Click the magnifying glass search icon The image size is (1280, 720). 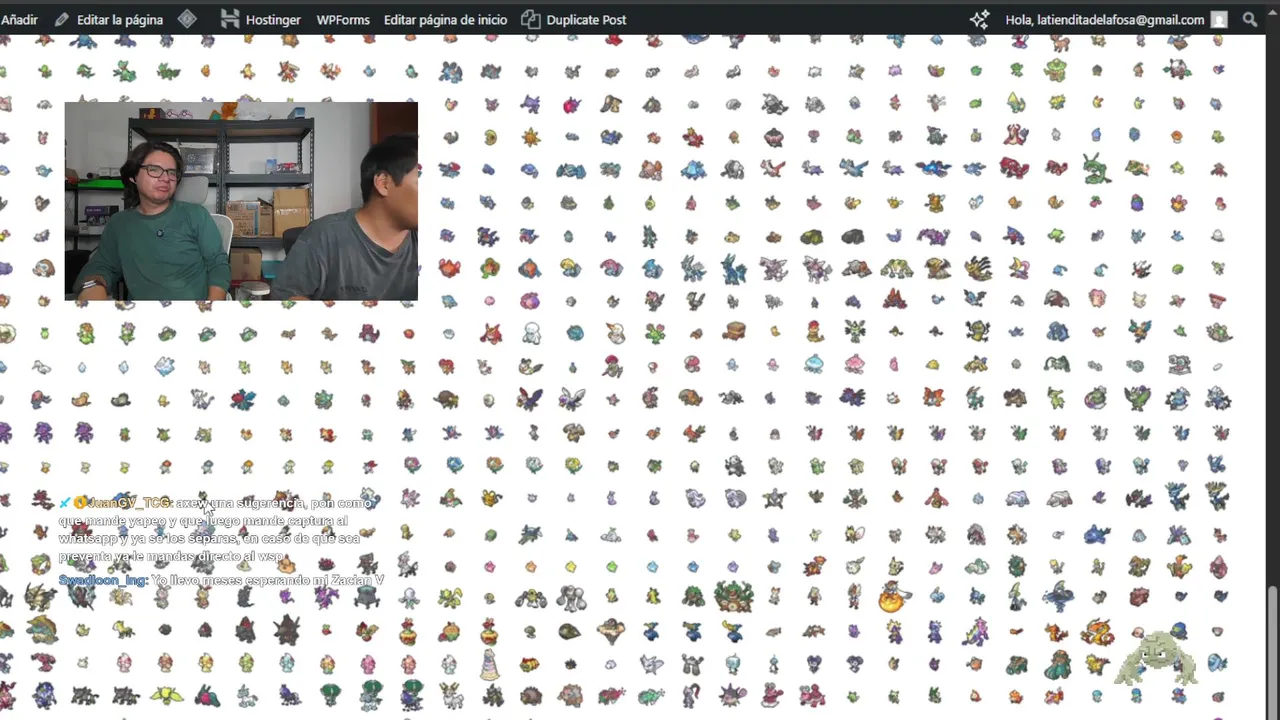(1250, 19)
